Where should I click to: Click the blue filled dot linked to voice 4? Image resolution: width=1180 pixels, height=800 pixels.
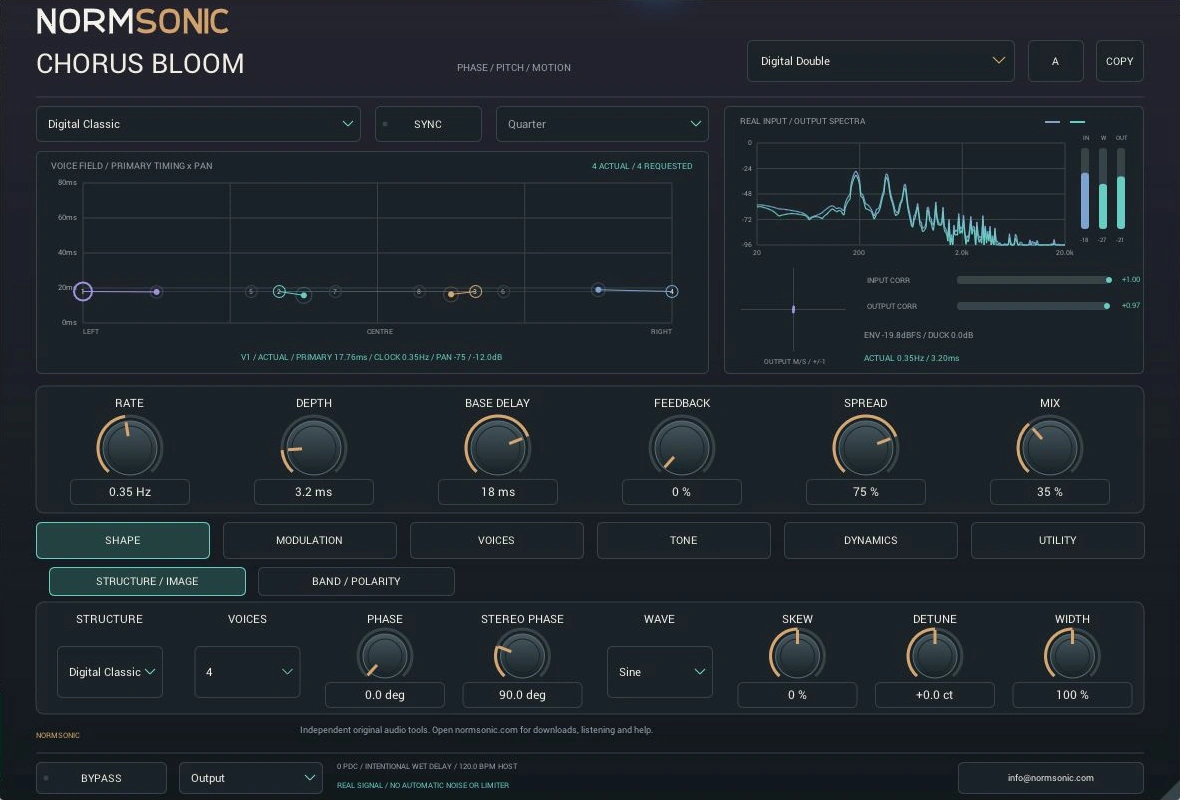[598, 289]
